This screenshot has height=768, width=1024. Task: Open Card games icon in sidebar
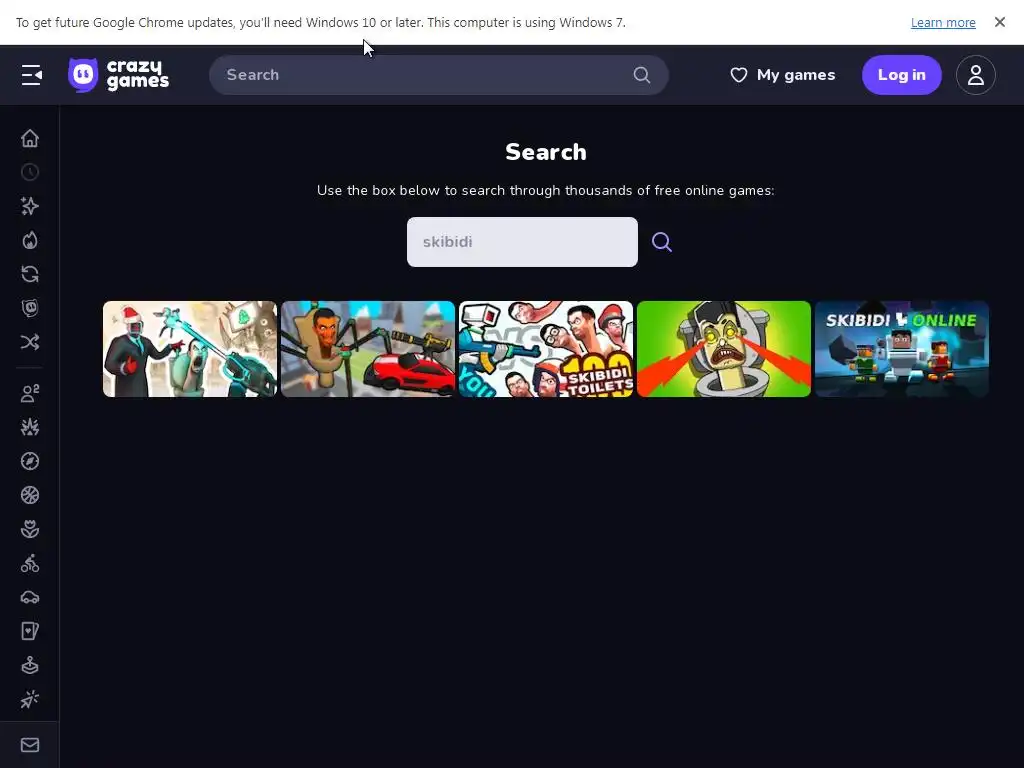click(x=30, y=631)
